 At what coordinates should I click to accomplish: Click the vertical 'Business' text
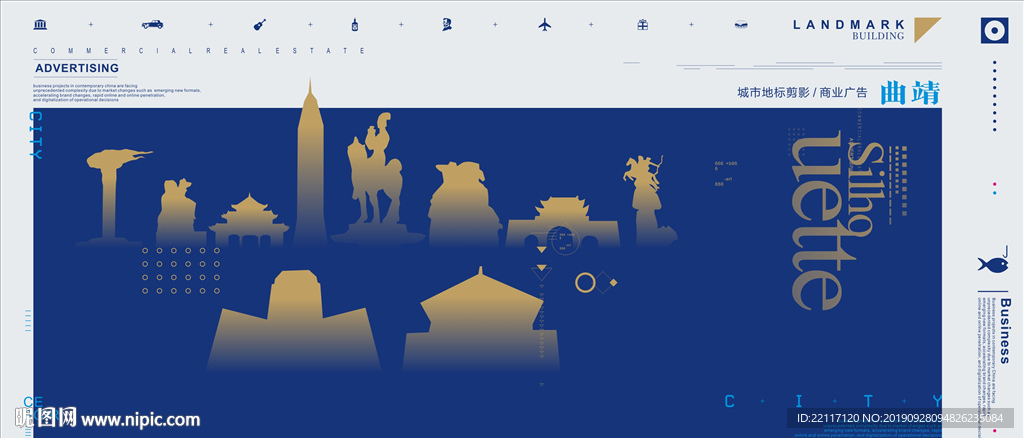click(x=1004, y=331)
